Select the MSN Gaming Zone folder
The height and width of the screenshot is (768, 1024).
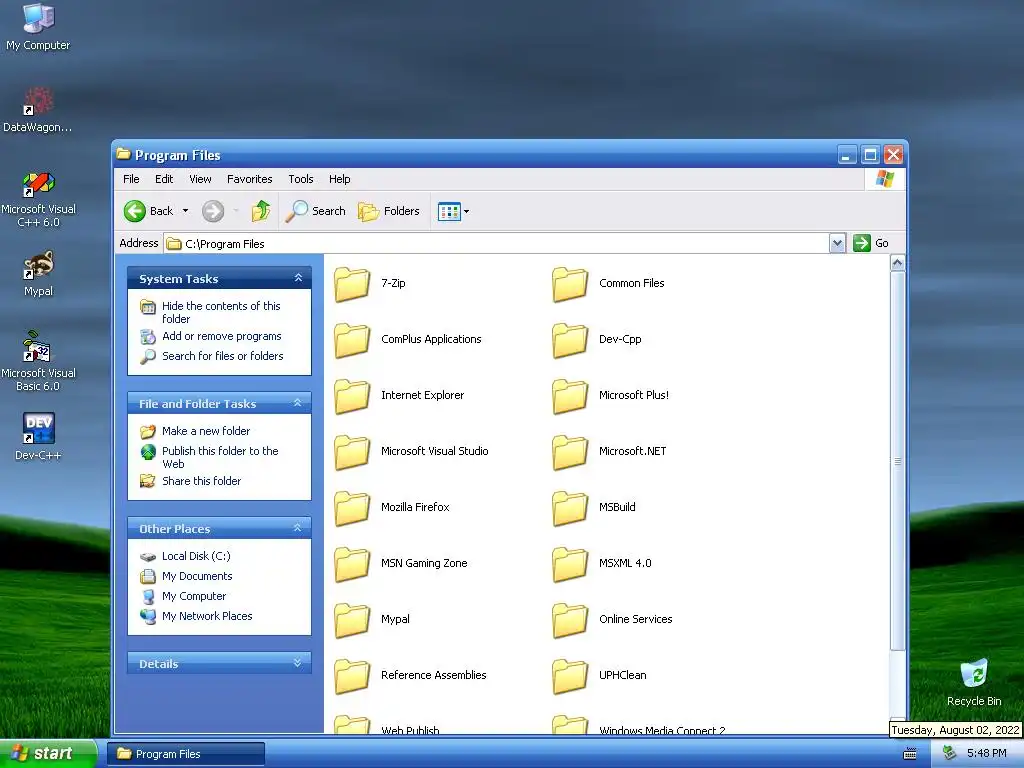point(401,564)
